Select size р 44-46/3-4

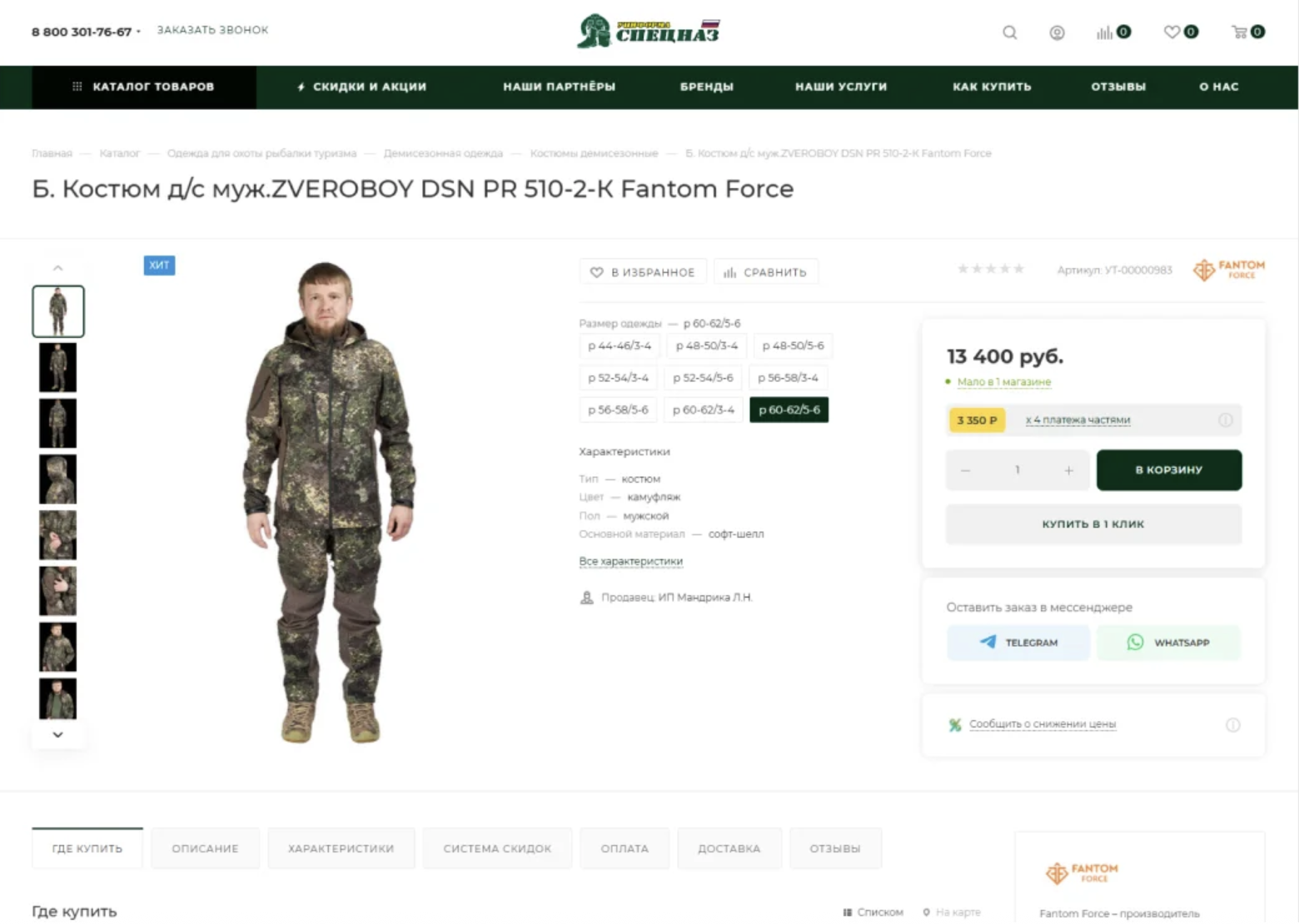click(617, 345)
